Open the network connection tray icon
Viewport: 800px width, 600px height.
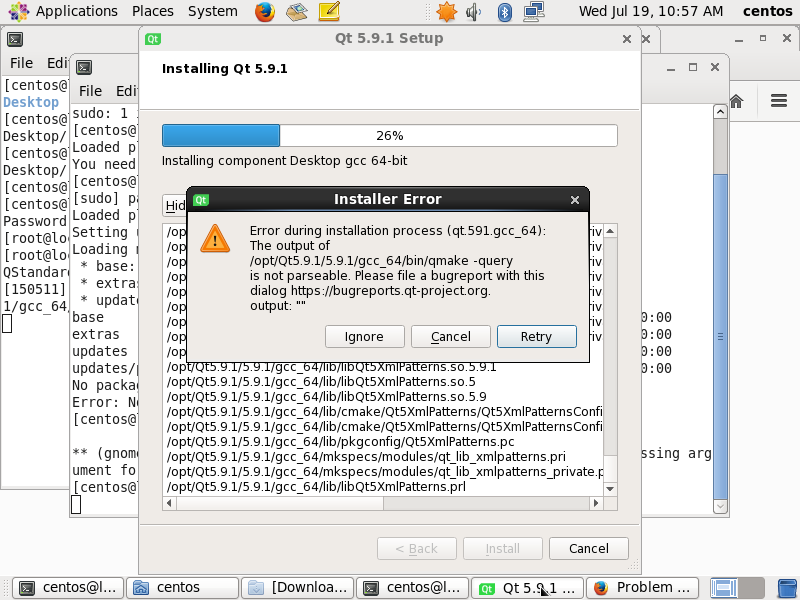point(534,11)
